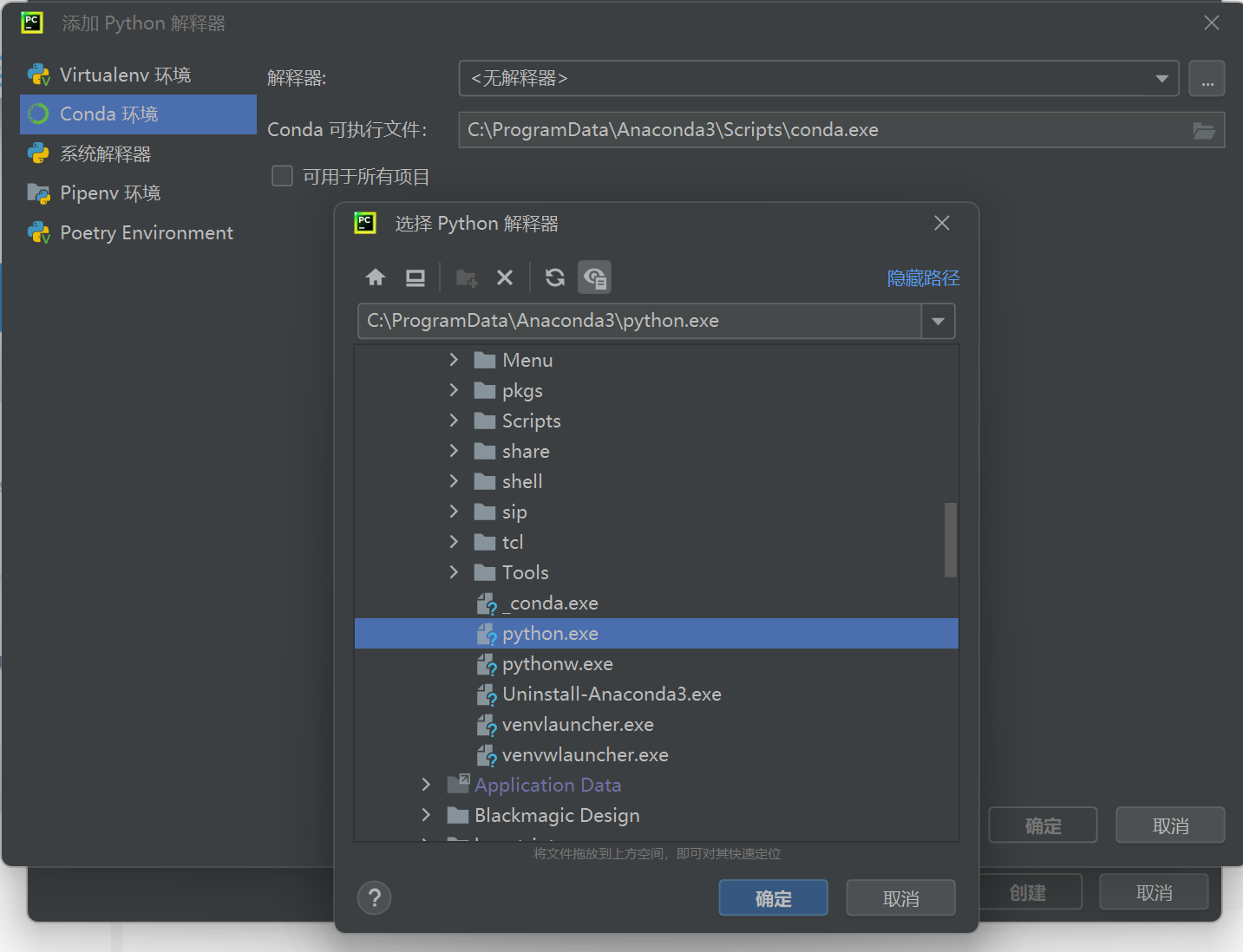Click the blue 确定 button in file chooser
The image size is (1243, 952).
773,898
